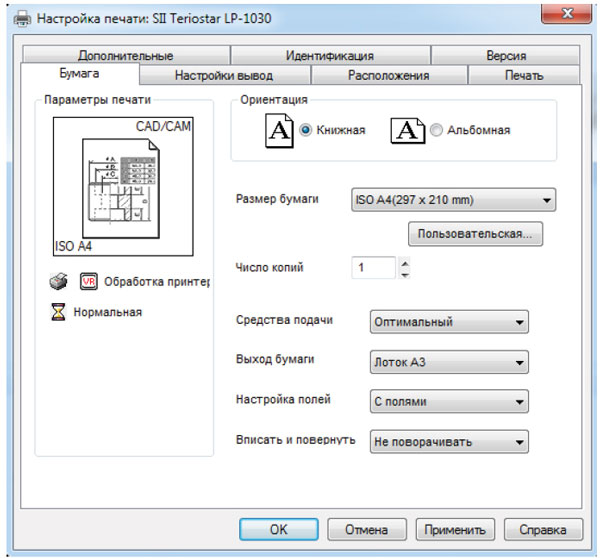Screen dimensions: 600x558
Task: Open the Вписать и повернуть dropdown
Action: [x=448, y=441]
